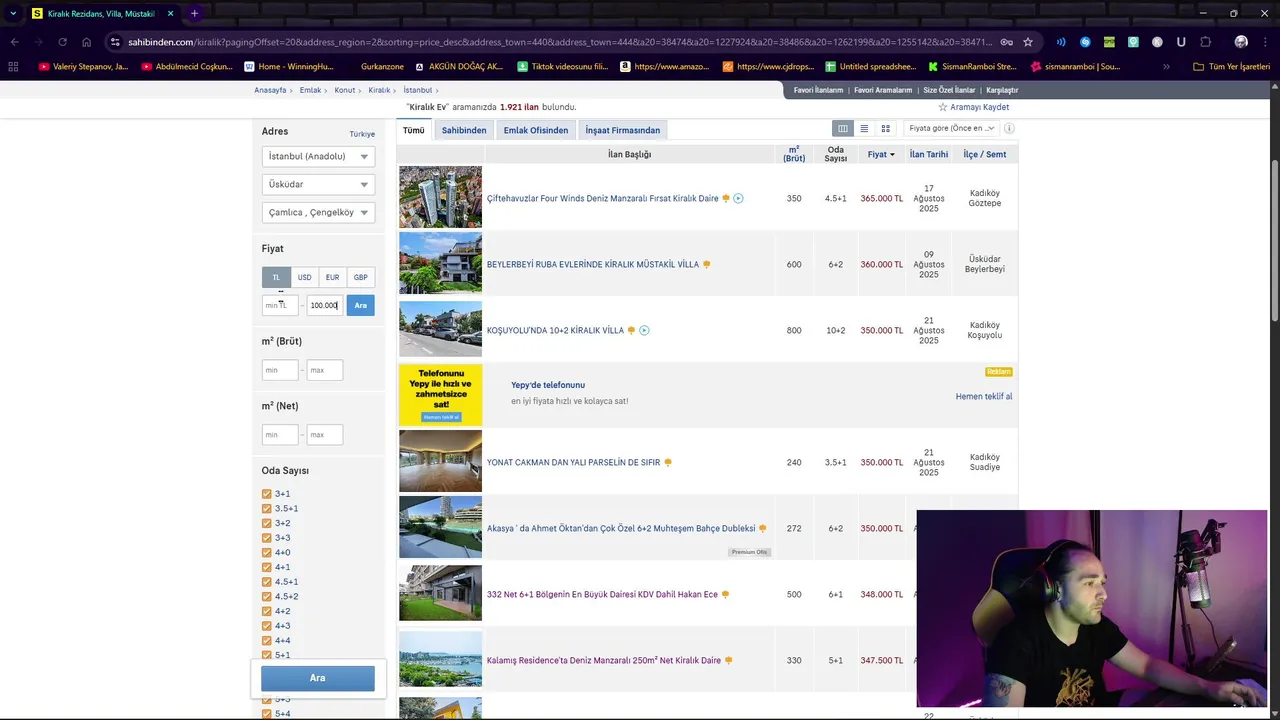View site information icon in address bar
The image size is (1280, 720).
pyautogui.click(x=116, y=42)
